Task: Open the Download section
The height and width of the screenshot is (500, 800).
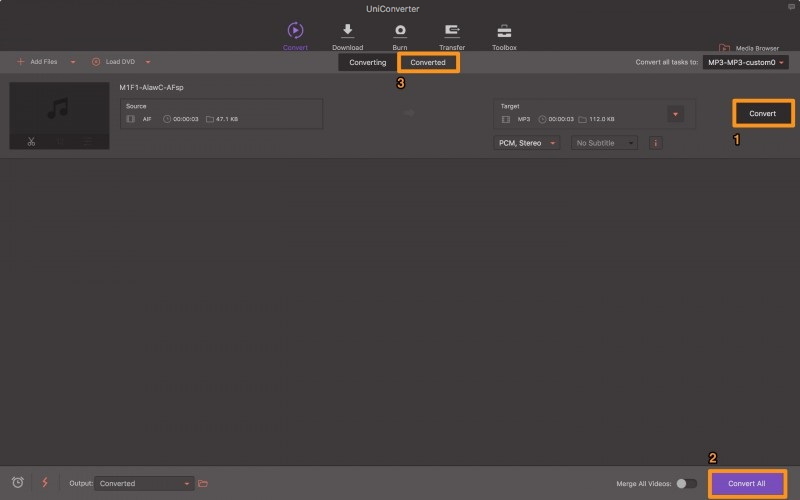Action: click(x=347, y=36)
